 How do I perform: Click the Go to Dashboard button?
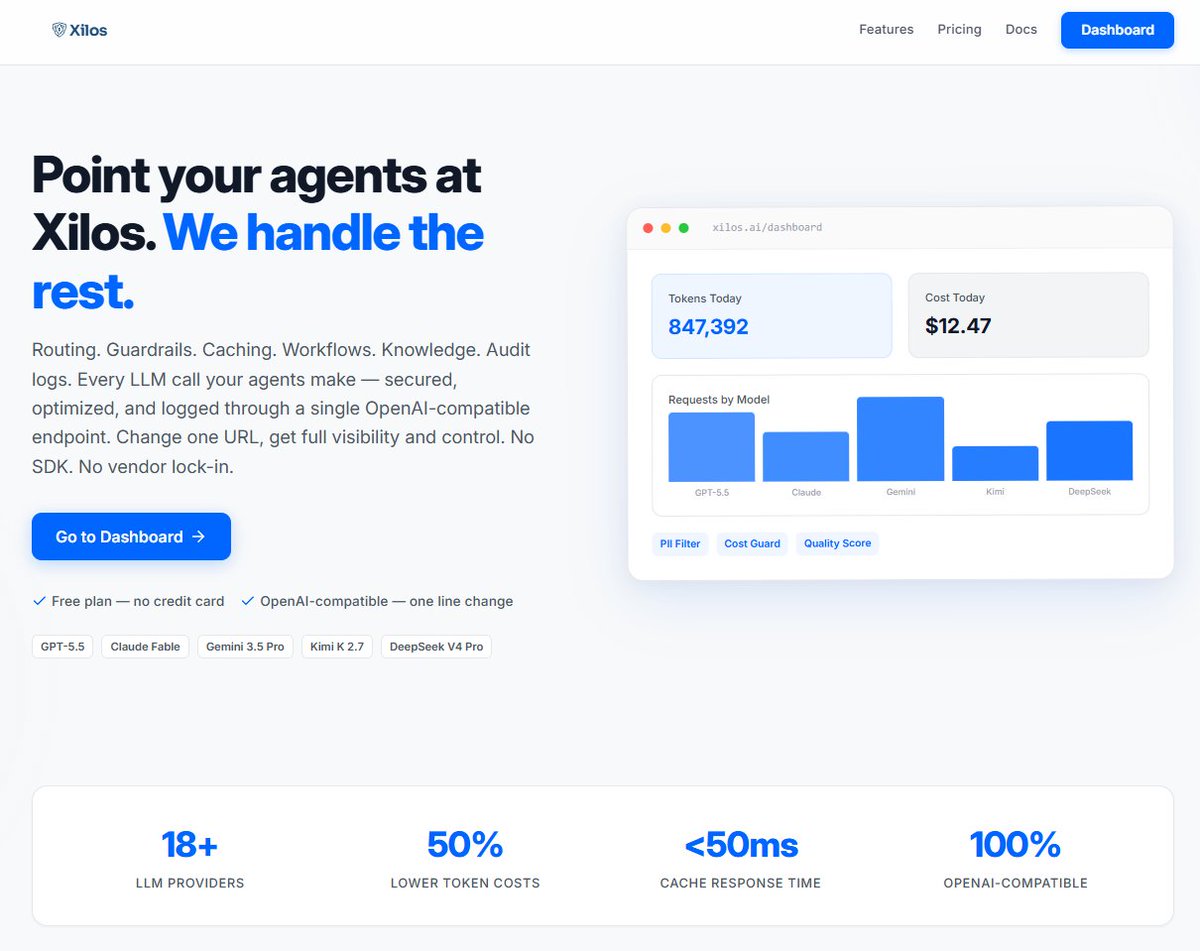(131, 537)
